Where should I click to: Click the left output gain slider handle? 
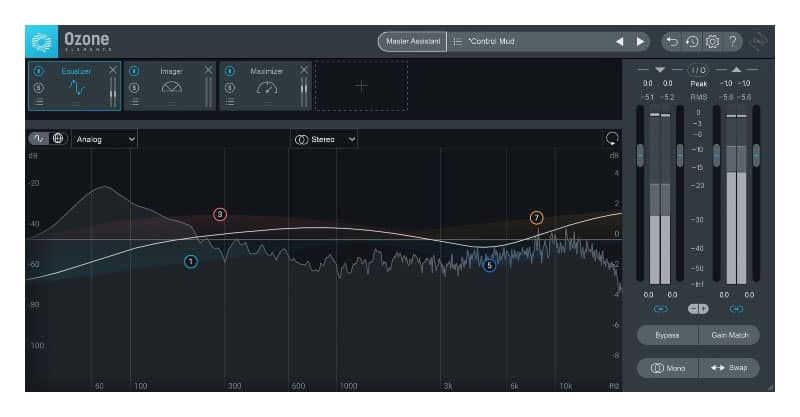(716, 155)
